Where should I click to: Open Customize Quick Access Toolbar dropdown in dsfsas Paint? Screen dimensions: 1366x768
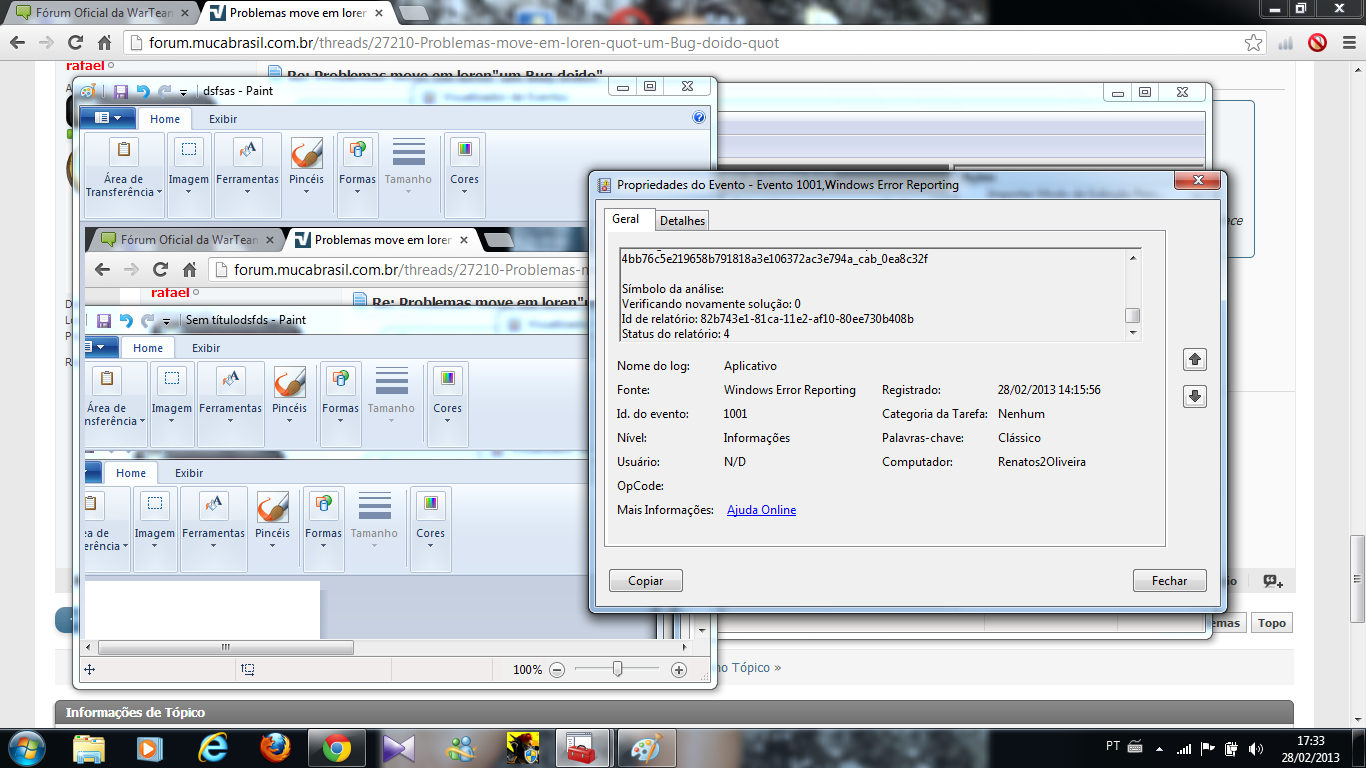point(183,92)
